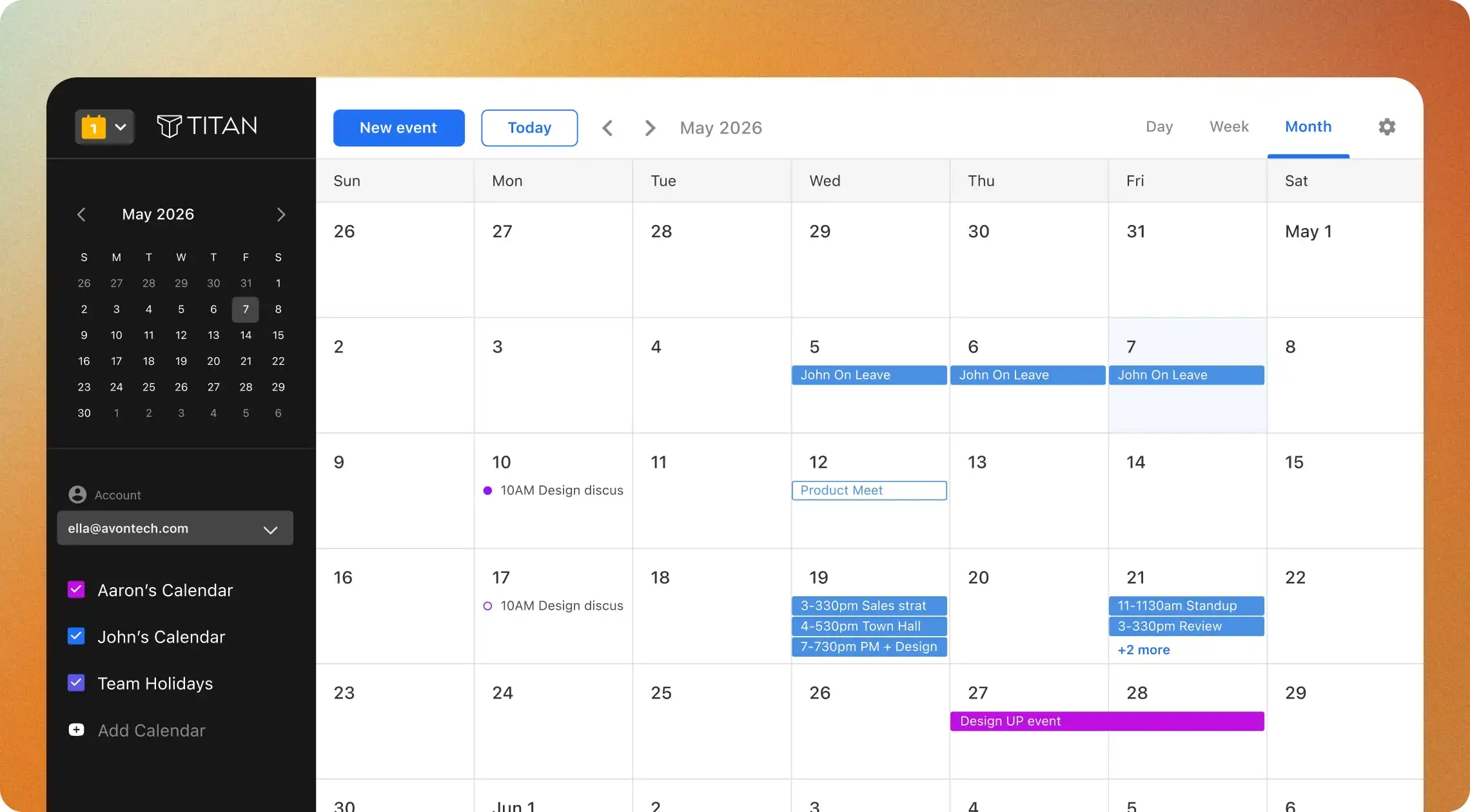Click the Add Calendar plus icon

76,730
